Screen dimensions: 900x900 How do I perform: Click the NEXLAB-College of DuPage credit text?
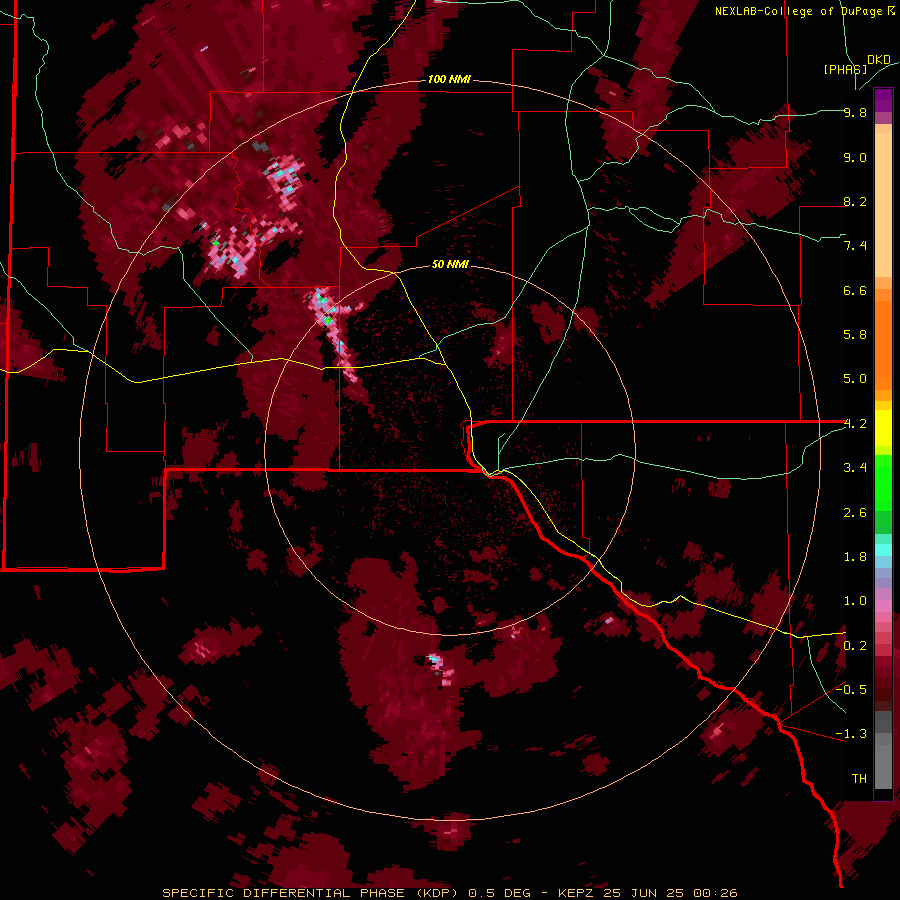point(804,11)
